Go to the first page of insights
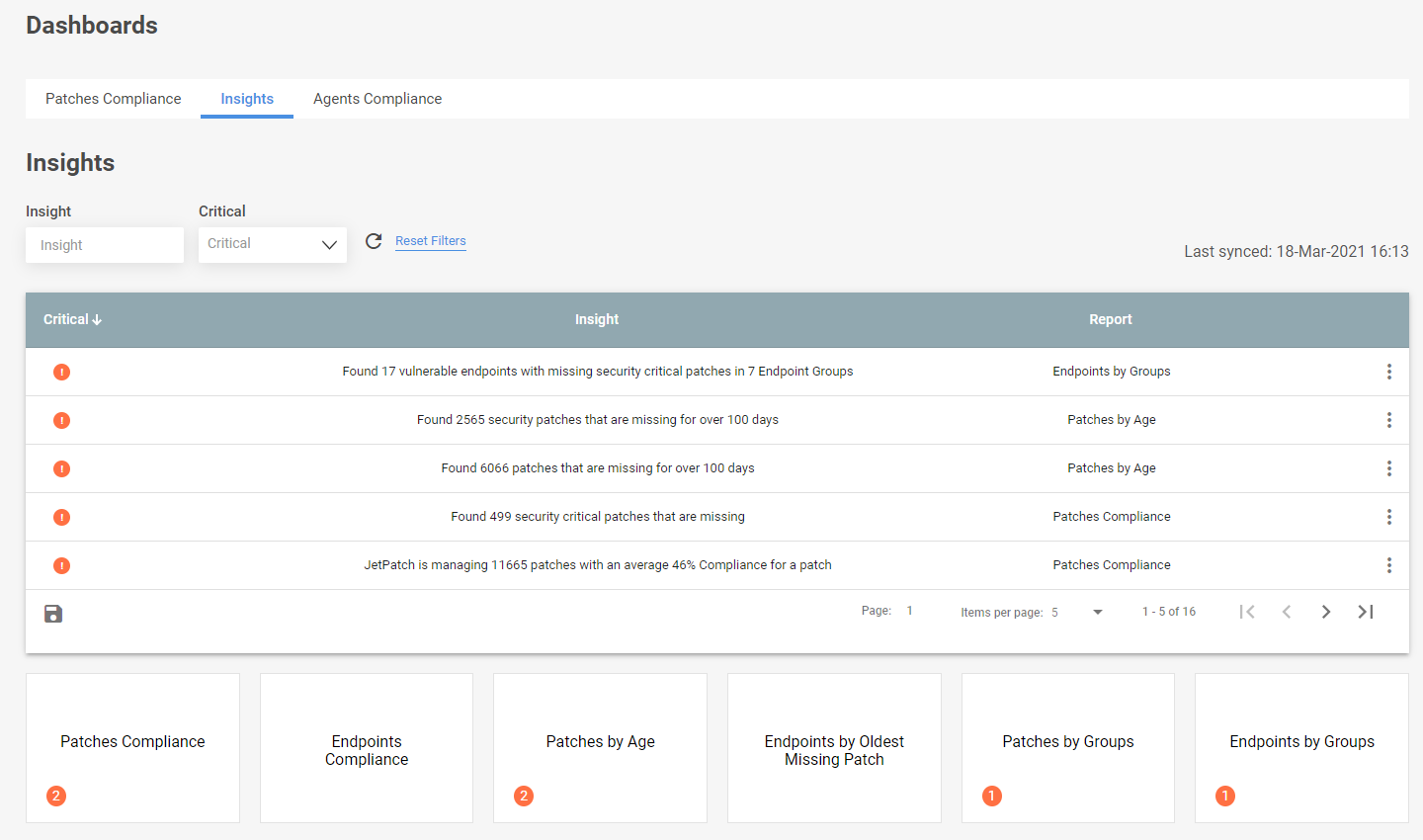1423x840 pixels. [x=1247, y=612]
